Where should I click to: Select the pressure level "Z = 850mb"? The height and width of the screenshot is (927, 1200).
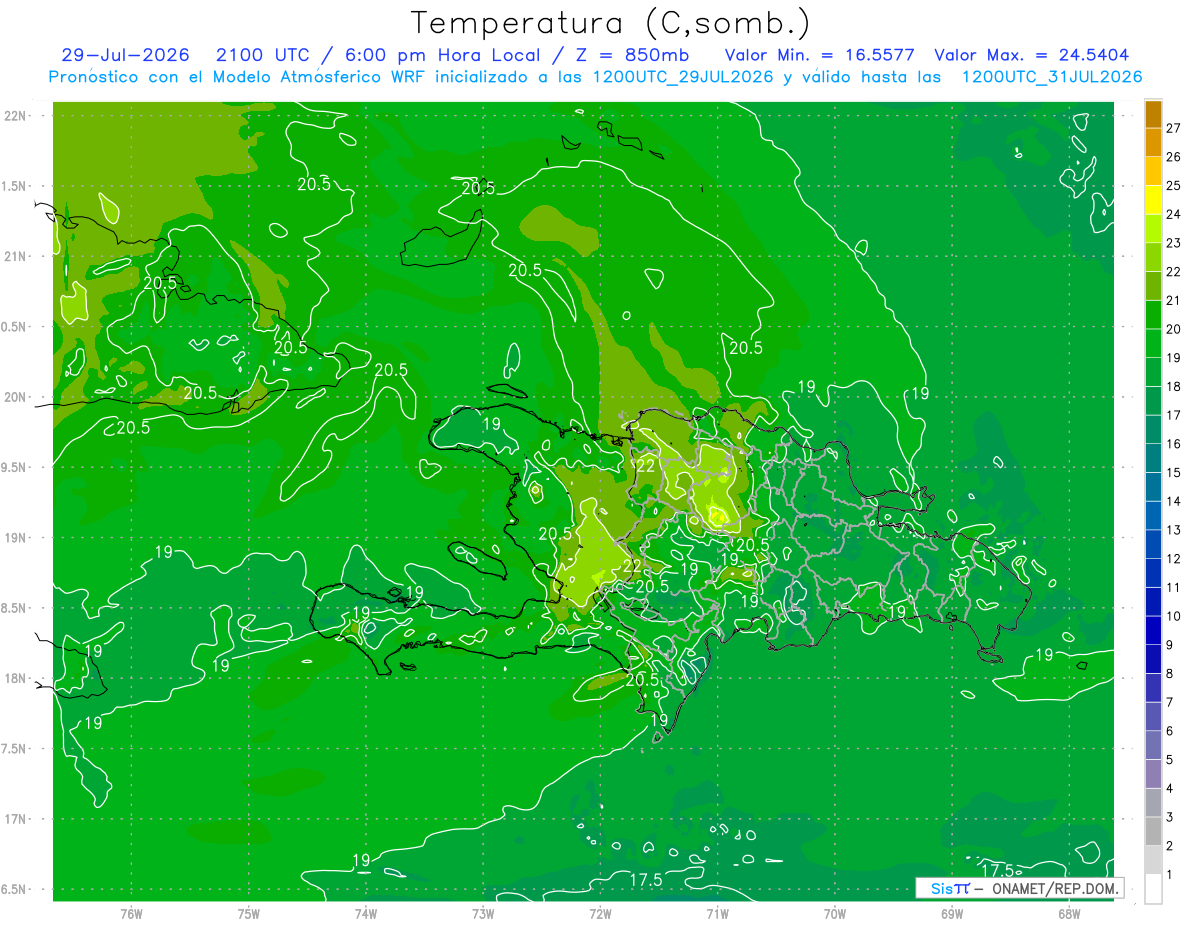(632, 55)
